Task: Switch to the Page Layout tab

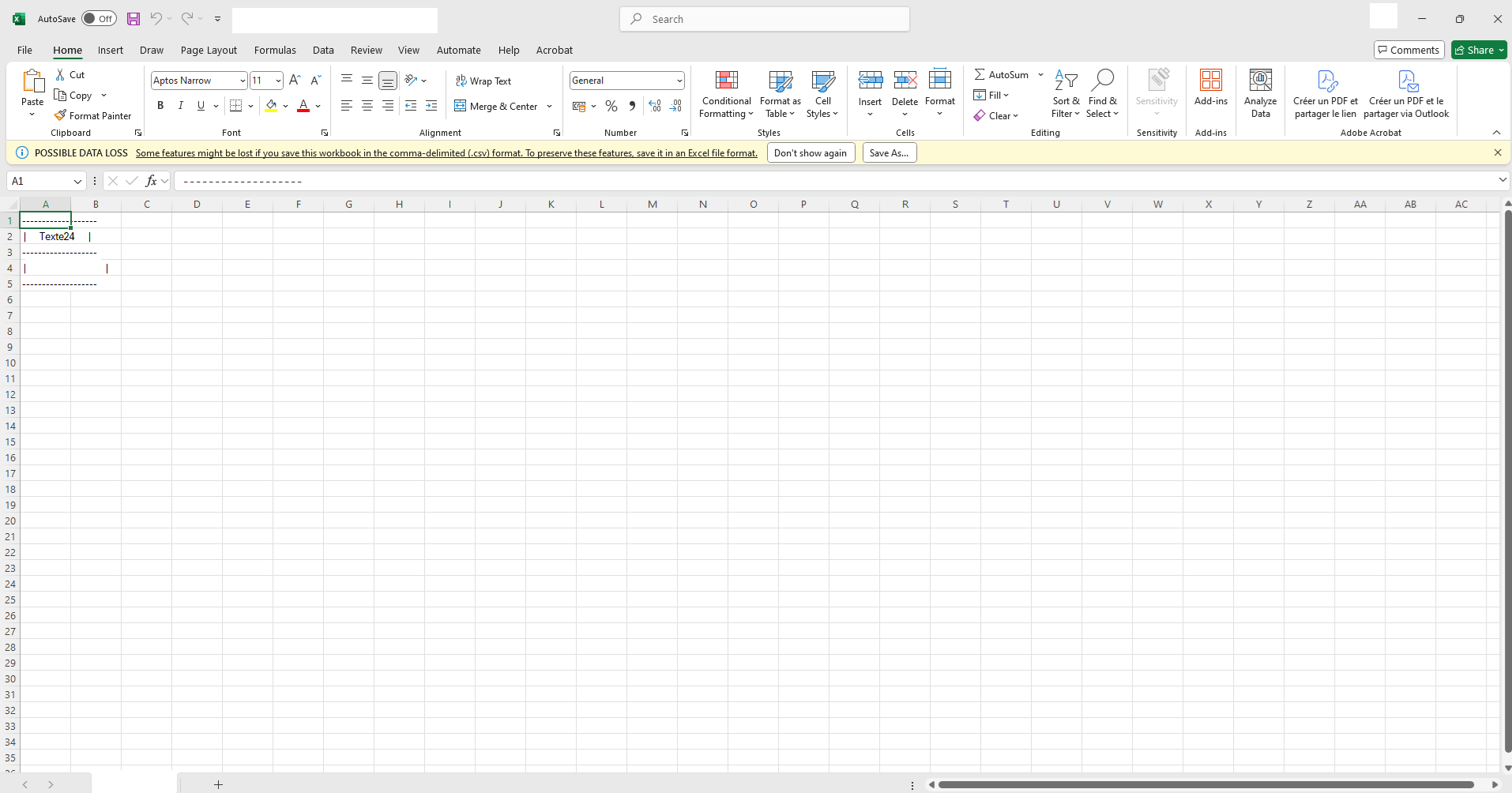Action: coord(209,50)
